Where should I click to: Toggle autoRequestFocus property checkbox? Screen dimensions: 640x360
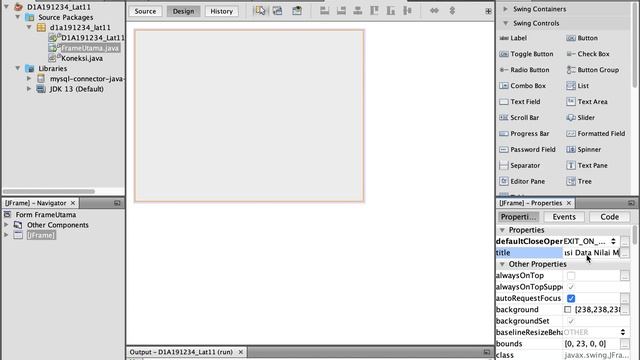[571, 298]
